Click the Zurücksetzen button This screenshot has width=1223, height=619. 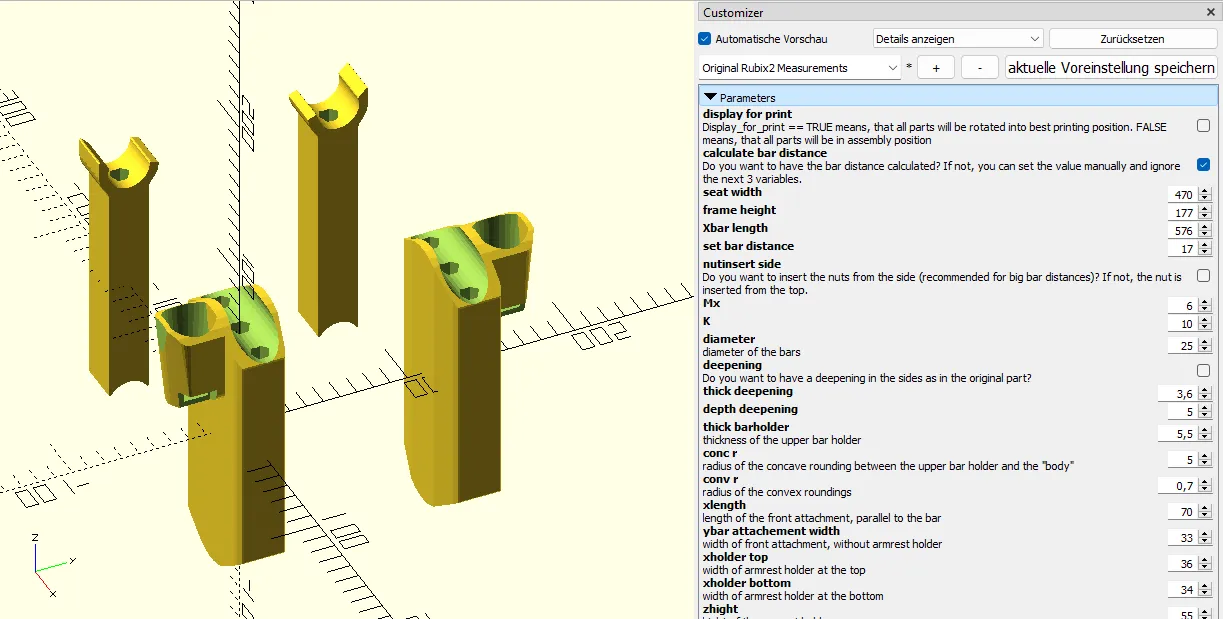point(1132,39)
